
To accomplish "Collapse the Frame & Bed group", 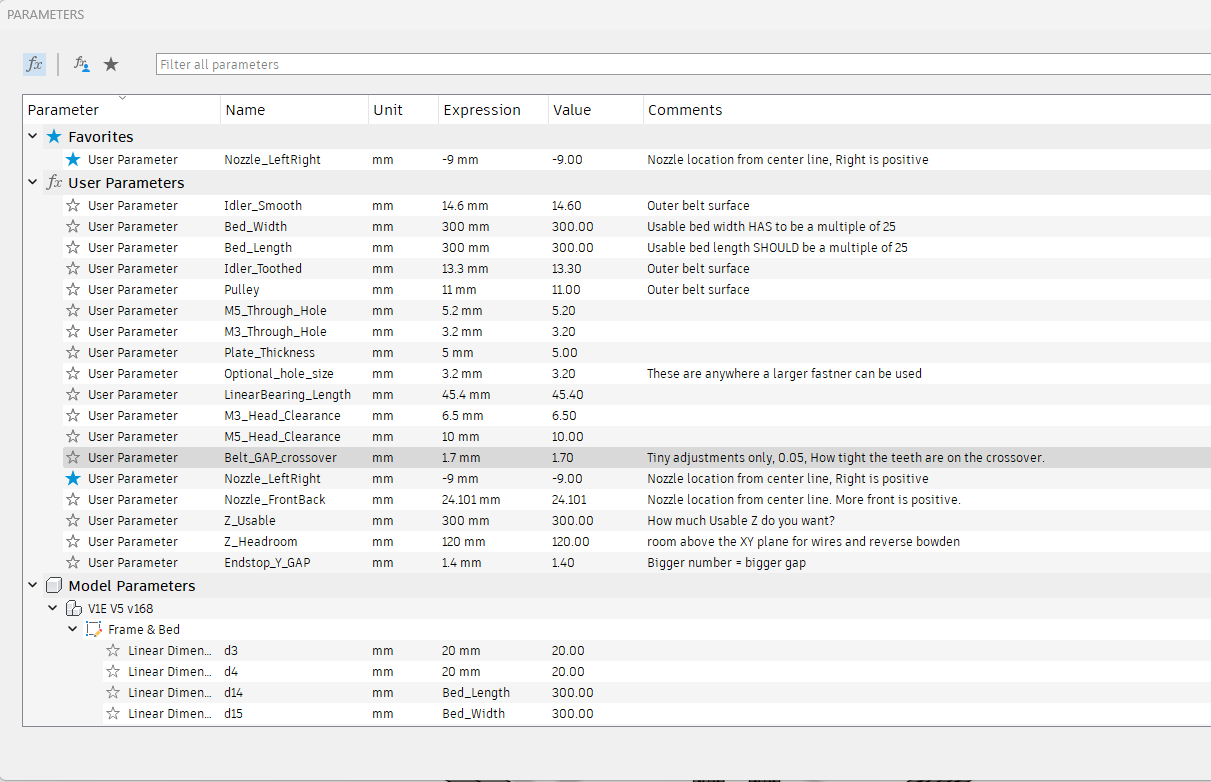I will [72, 629].
